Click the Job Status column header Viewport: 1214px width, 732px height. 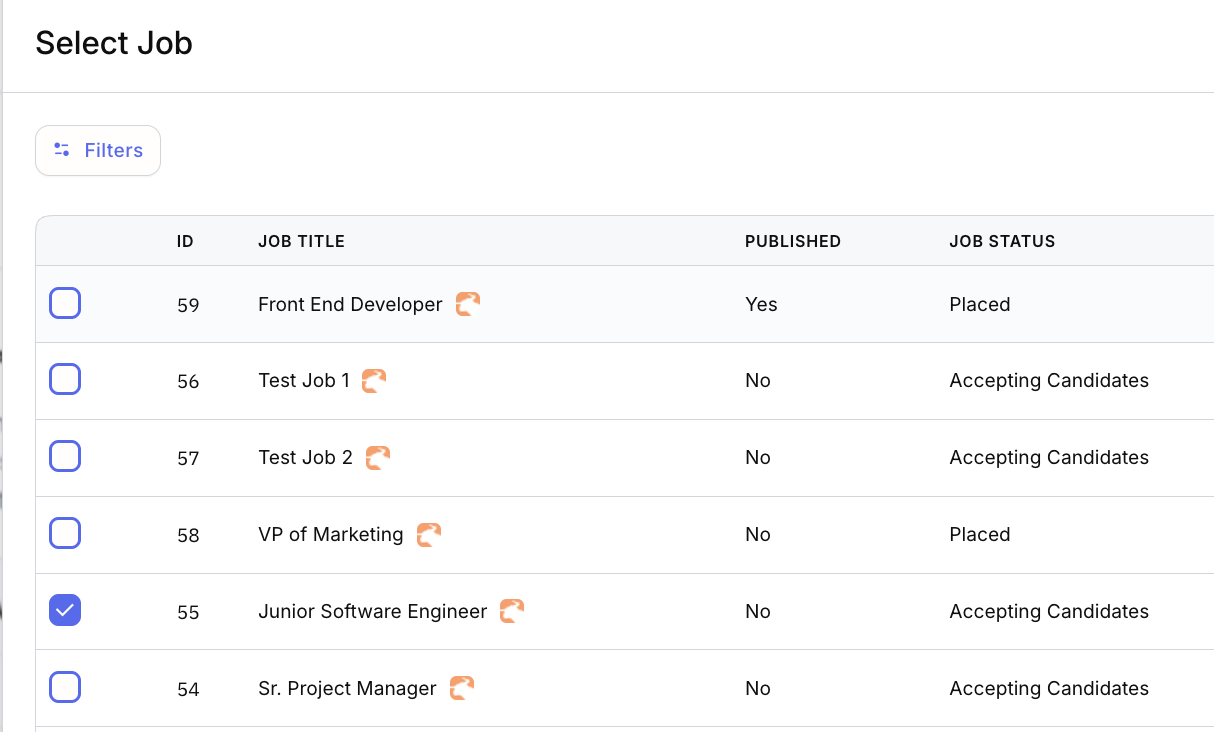coord(1002,241)
